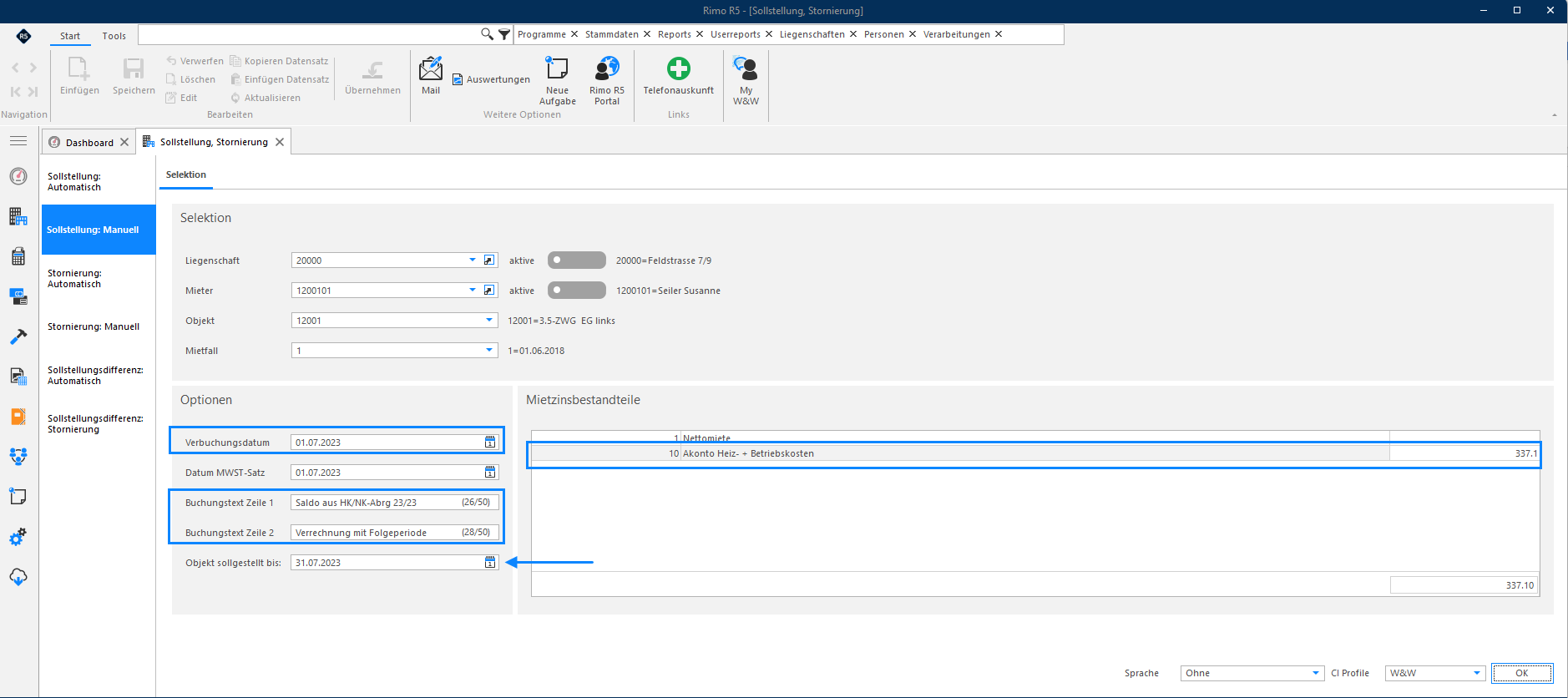Click the Buchungstext Zeile 1 field
Screen dimensions: 1568x698
click(x=395, y=503)
